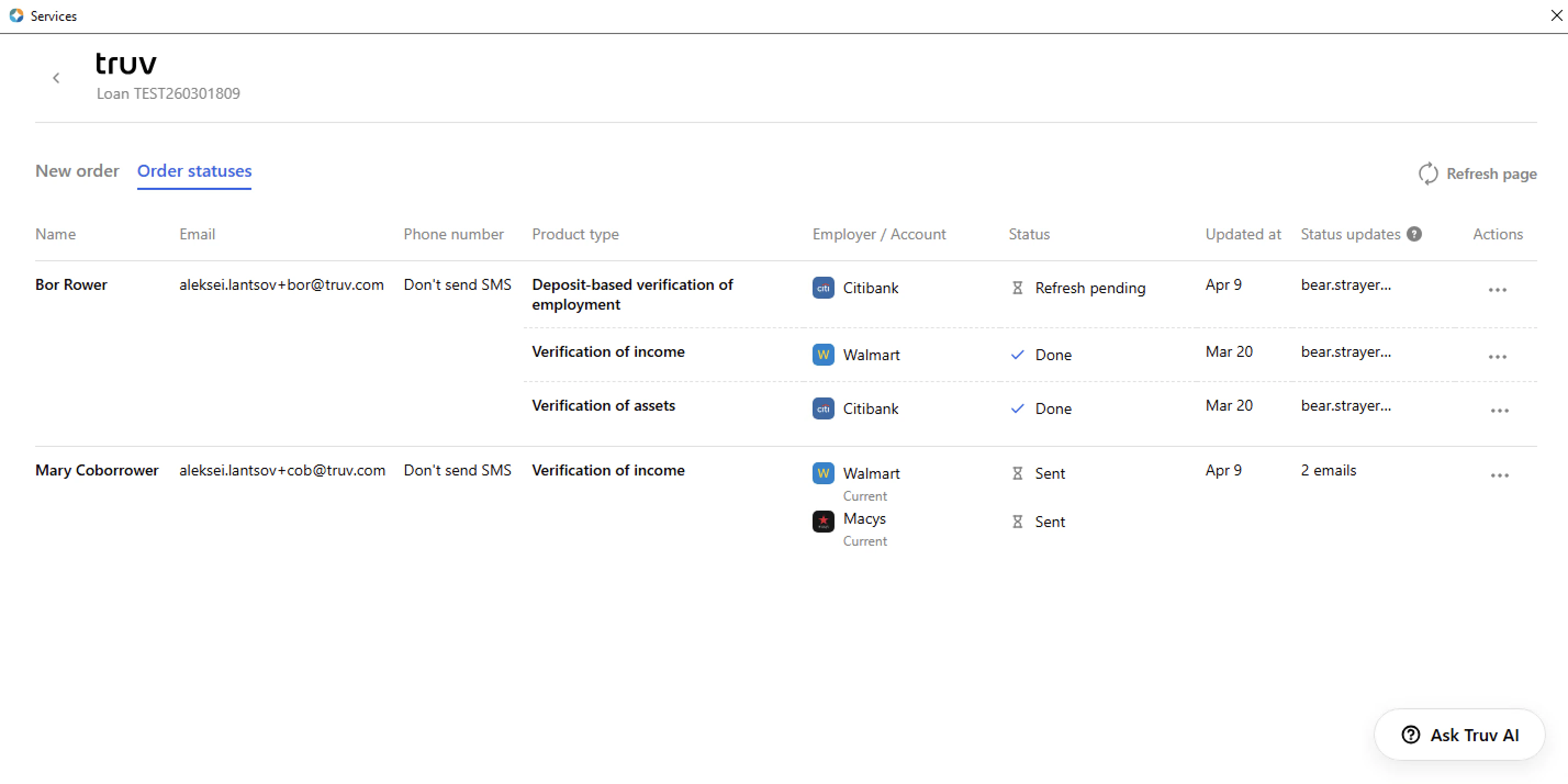Viewport: 1568px width, 784px height.
Task: Click the back arrow beside the truv heading
Action: [56, 78]
